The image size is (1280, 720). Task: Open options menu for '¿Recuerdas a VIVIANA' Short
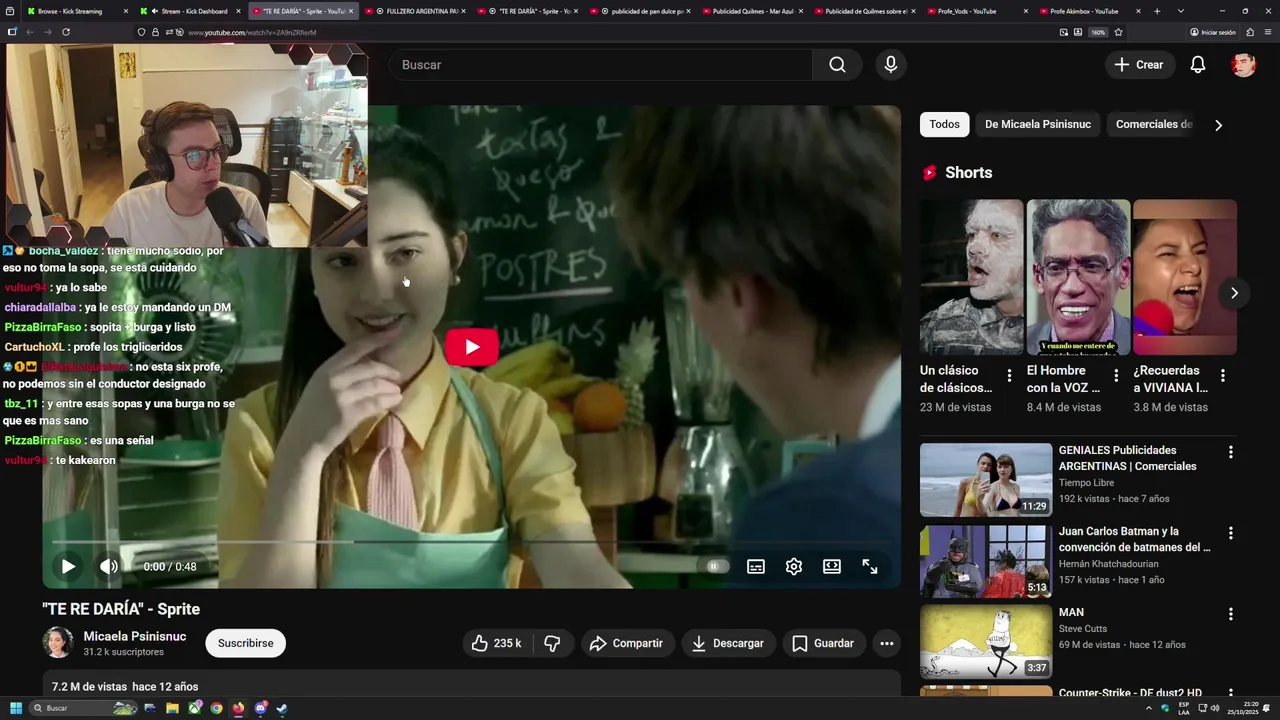1222,376
